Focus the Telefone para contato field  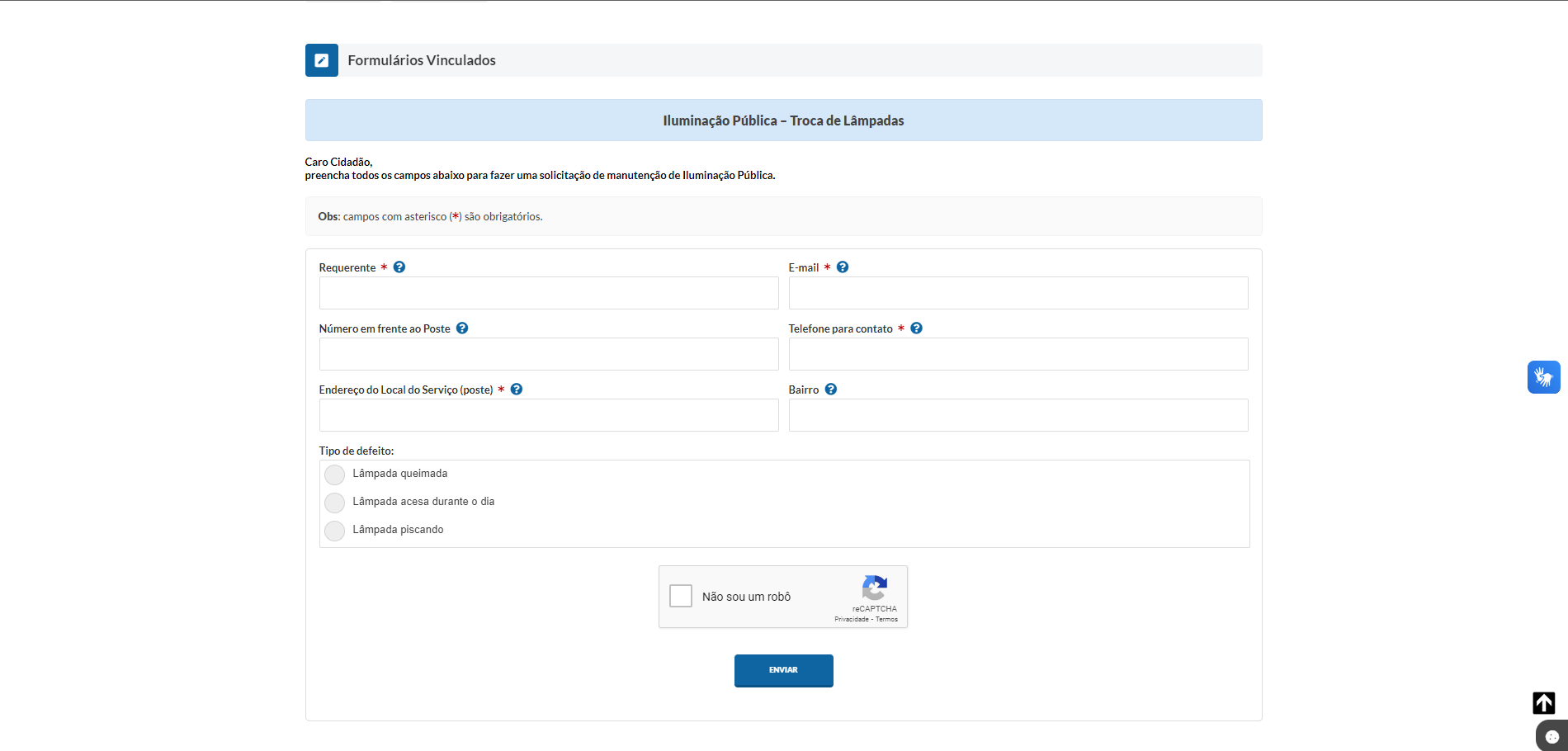pyautogui.click(x=1018, y=354)
